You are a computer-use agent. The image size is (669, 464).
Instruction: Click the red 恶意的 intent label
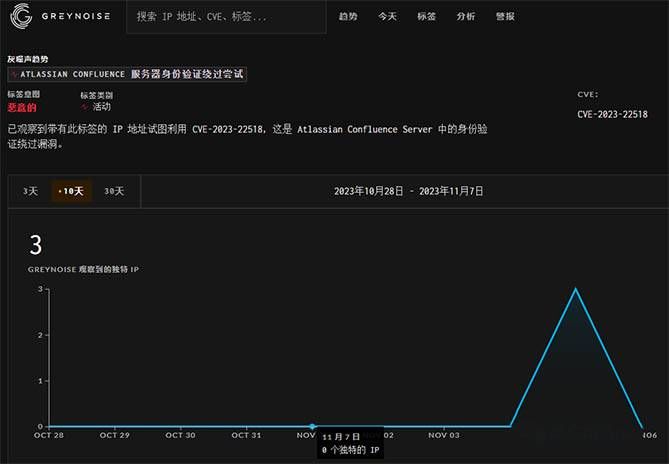point(22,107)
